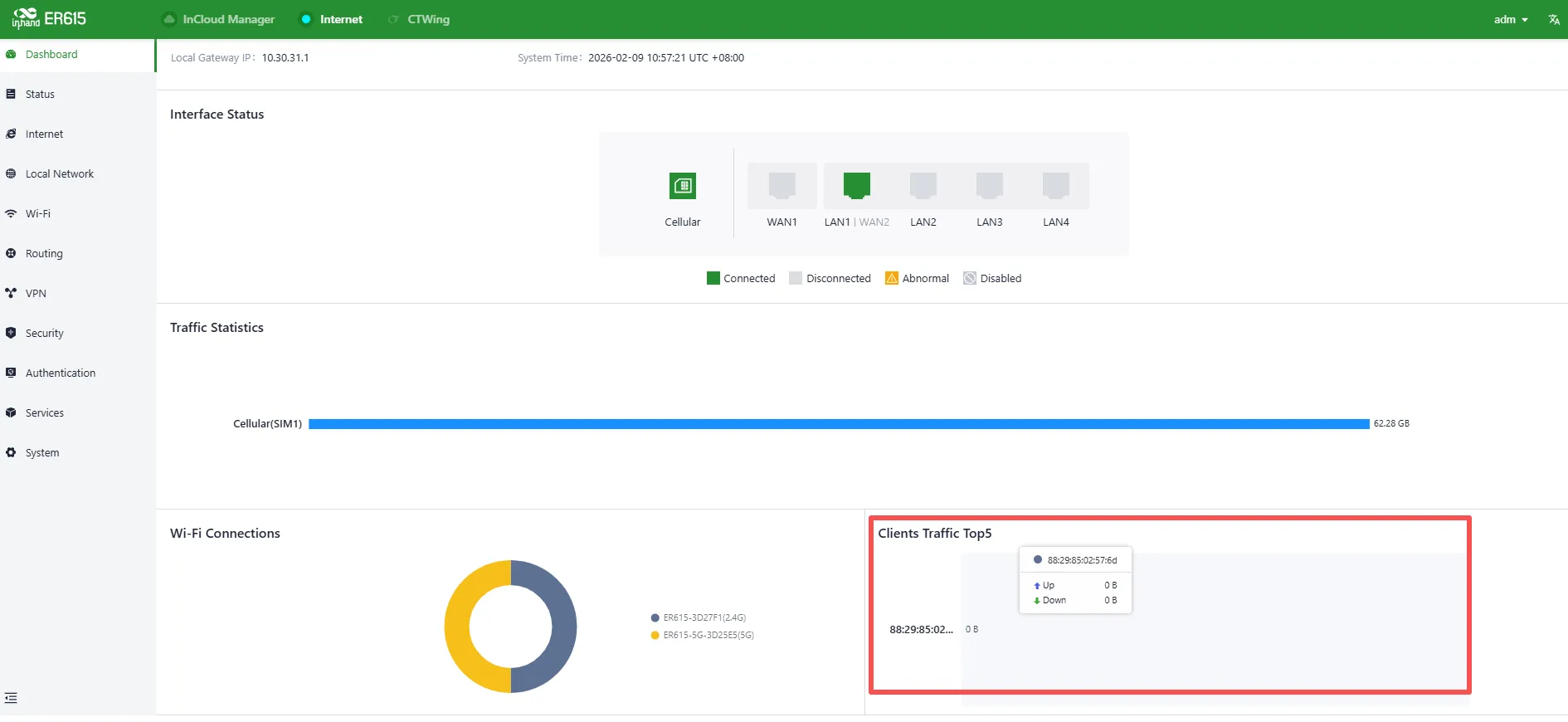
Task: Click the Security shield sidebar icon
Action: pyautogui.click(x=11, y=333)
